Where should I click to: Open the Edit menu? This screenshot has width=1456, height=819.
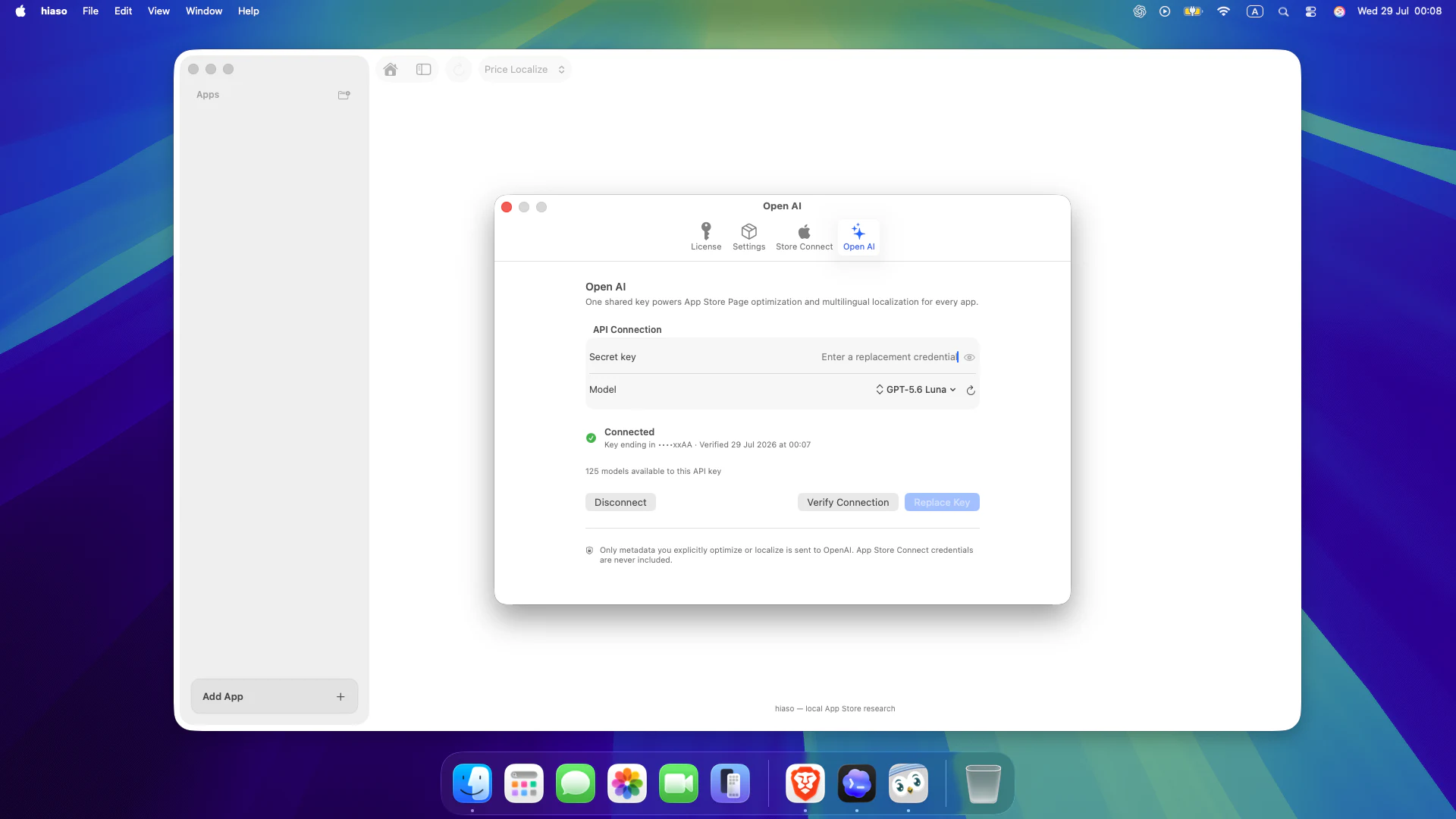(123, 11)
